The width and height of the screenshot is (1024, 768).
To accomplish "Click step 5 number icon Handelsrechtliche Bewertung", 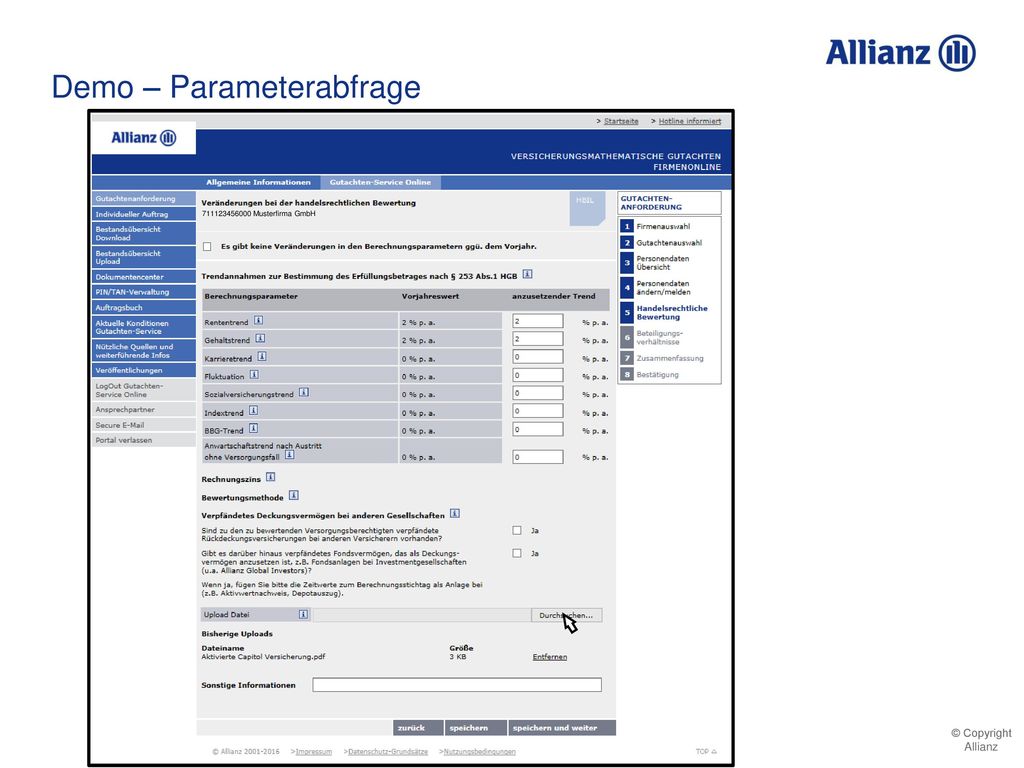I will 626,313.
